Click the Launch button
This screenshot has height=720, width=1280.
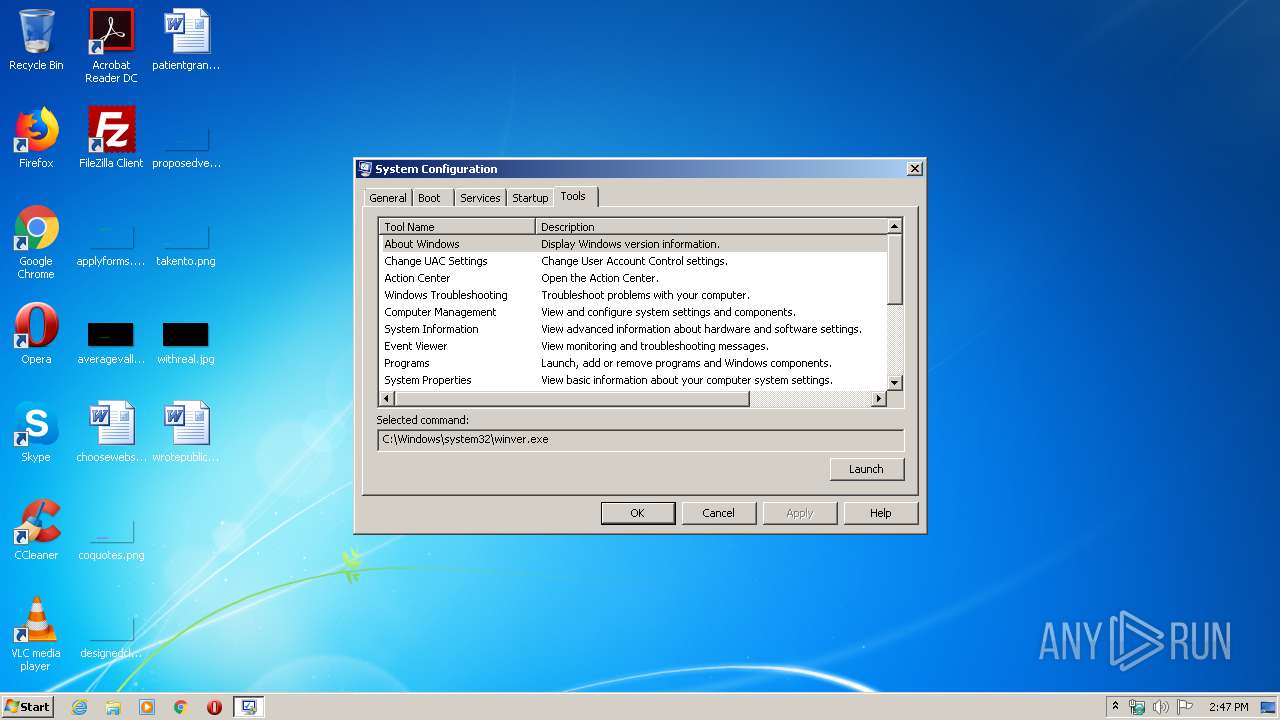click(867, 469)
